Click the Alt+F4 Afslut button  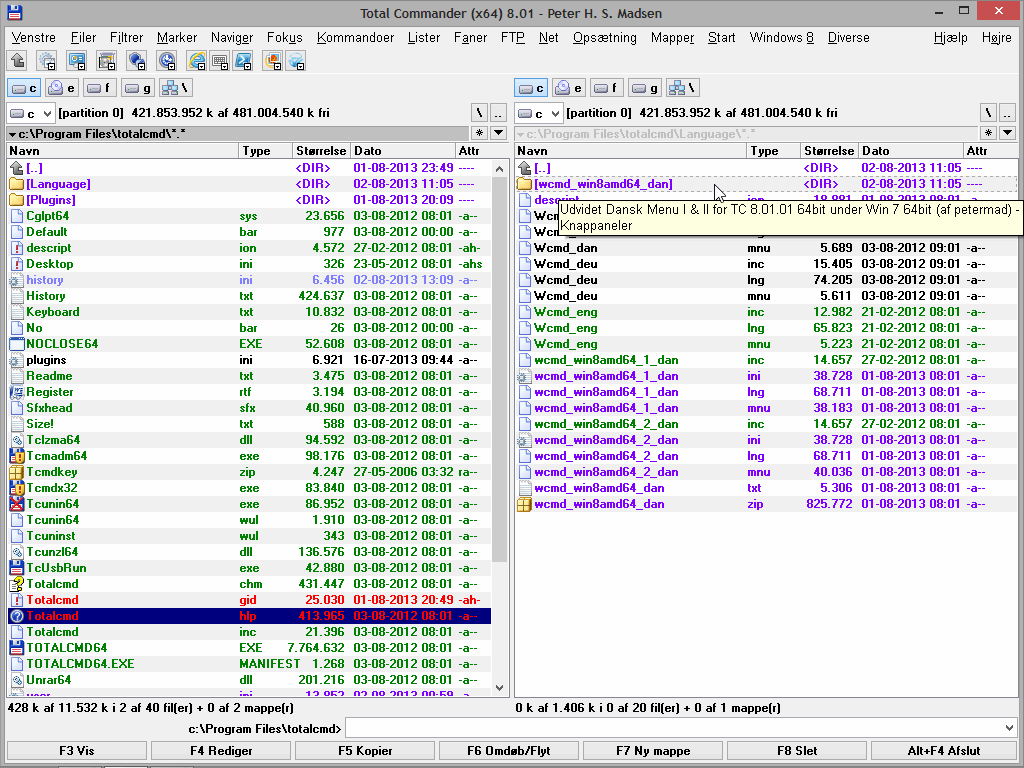(944, 750)
